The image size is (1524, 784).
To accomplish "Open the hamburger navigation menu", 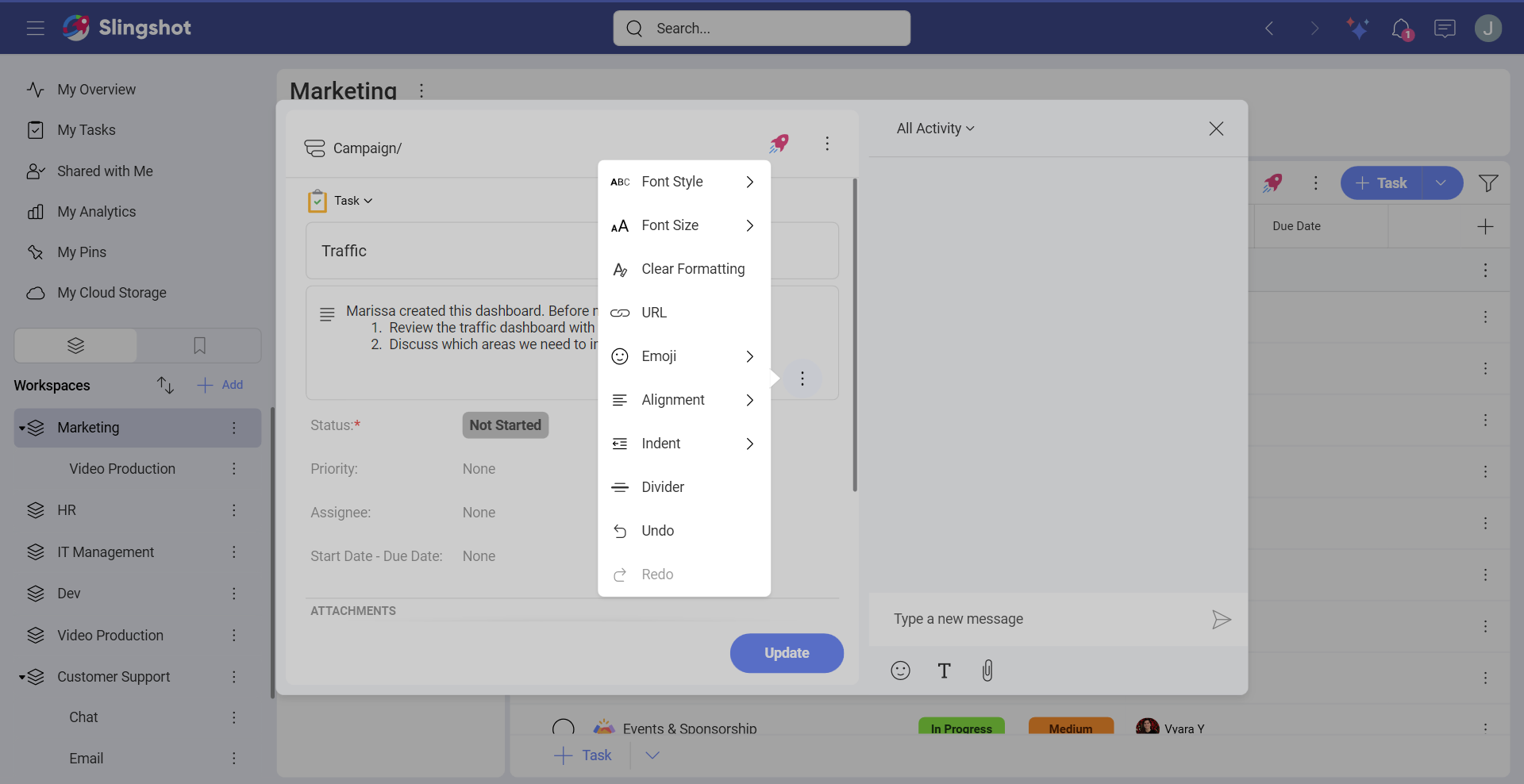I will tap(35, 29).
